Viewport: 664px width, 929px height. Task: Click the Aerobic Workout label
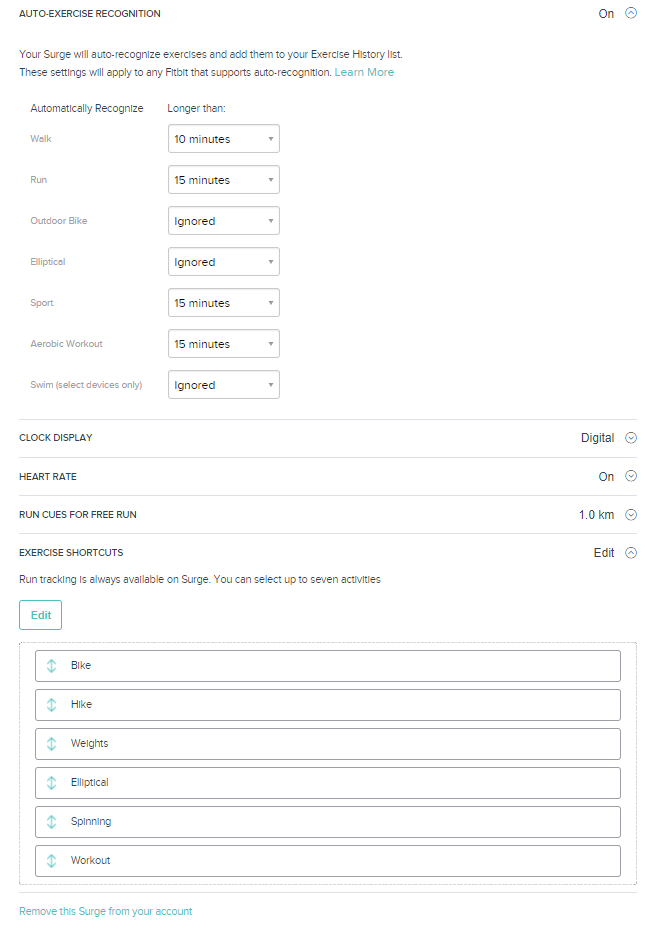pyautogui.click(x=66, y=344)
